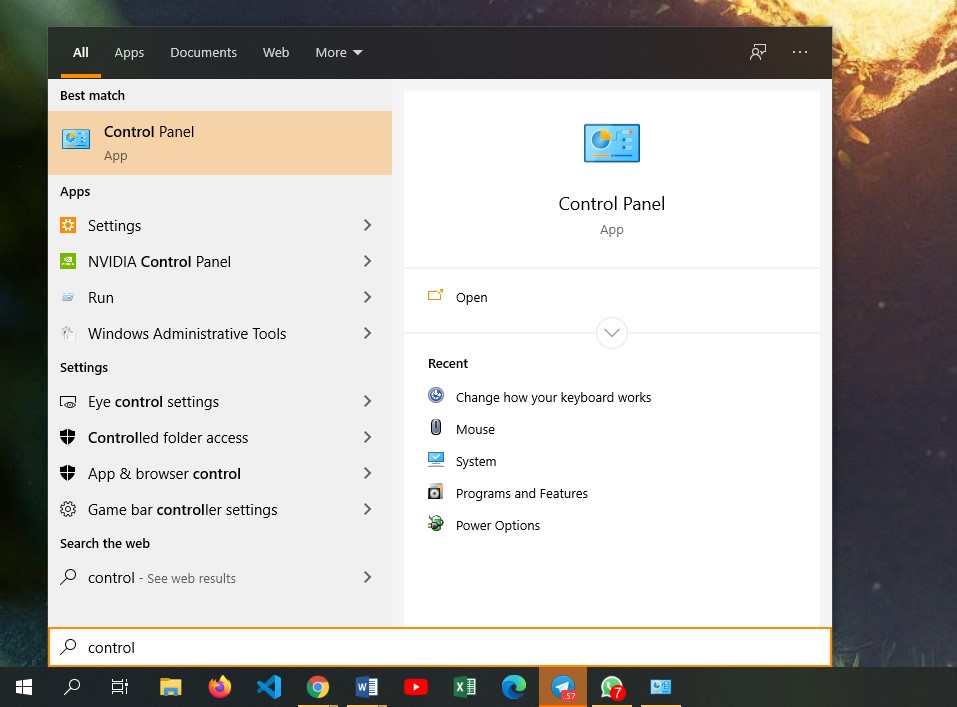
Task: Switch to the Documents search tab
Action: [x=203, y=53]
